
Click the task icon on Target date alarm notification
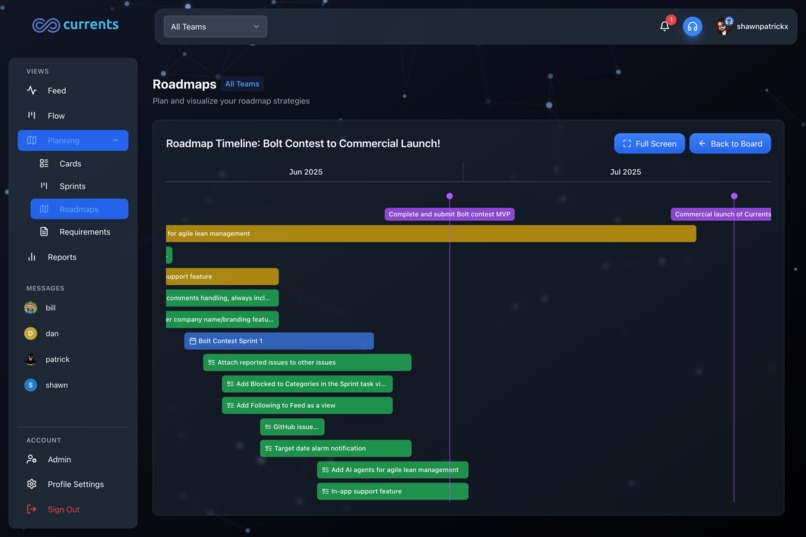pyautogui.click(x=268, y=449)
